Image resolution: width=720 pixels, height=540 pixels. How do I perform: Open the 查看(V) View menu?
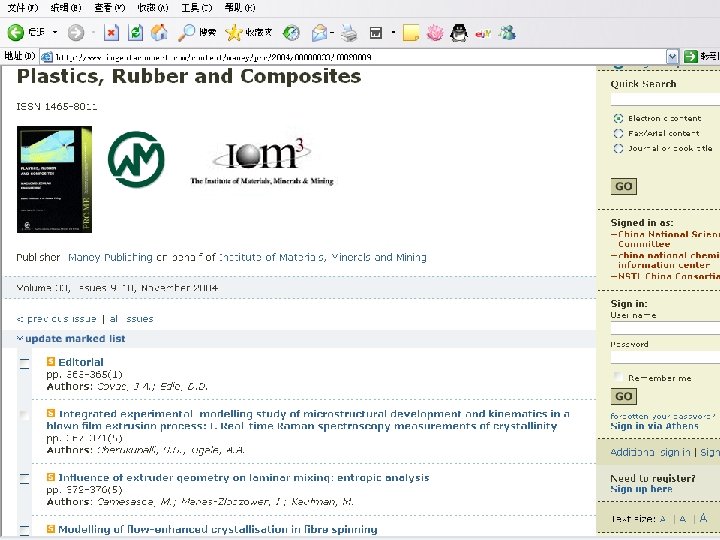[x=110, y=7]
